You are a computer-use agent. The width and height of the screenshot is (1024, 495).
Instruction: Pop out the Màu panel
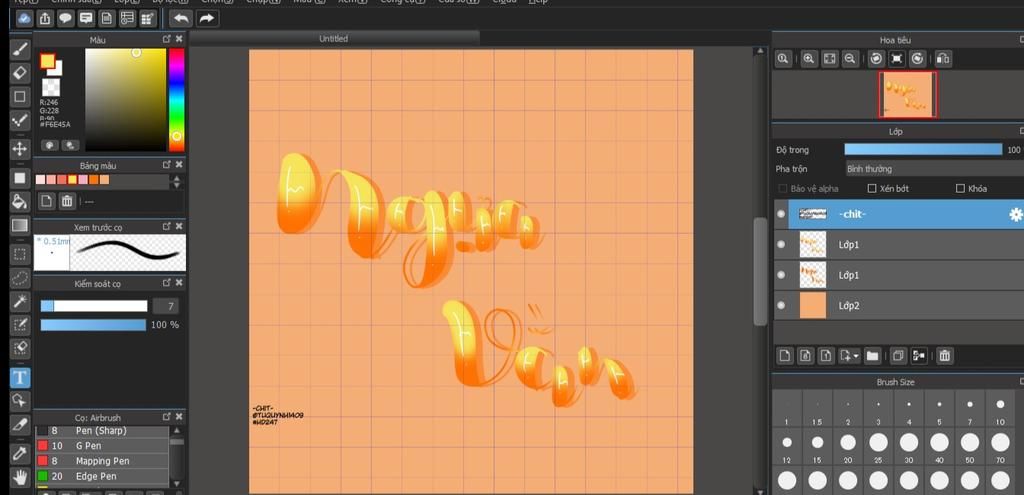[167, 39]
